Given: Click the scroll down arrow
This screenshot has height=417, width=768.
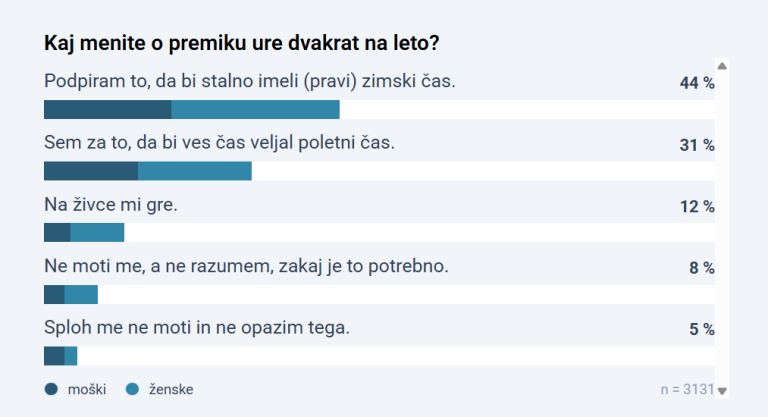Looking at the screenshot, I should [x=722, y=391].
